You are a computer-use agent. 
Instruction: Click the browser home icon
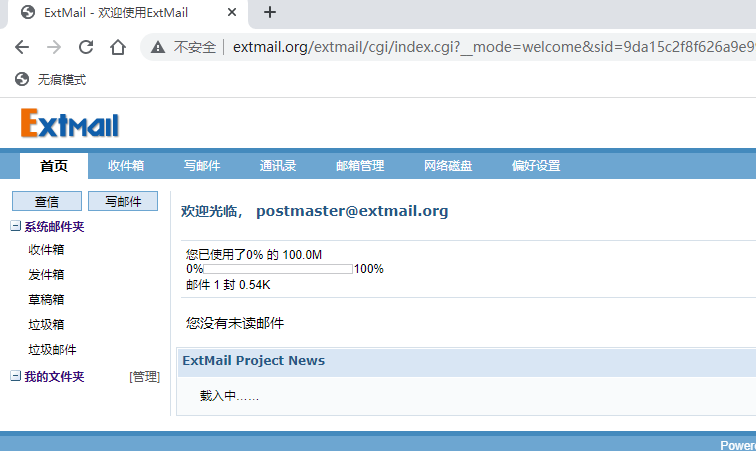[118, 47]
